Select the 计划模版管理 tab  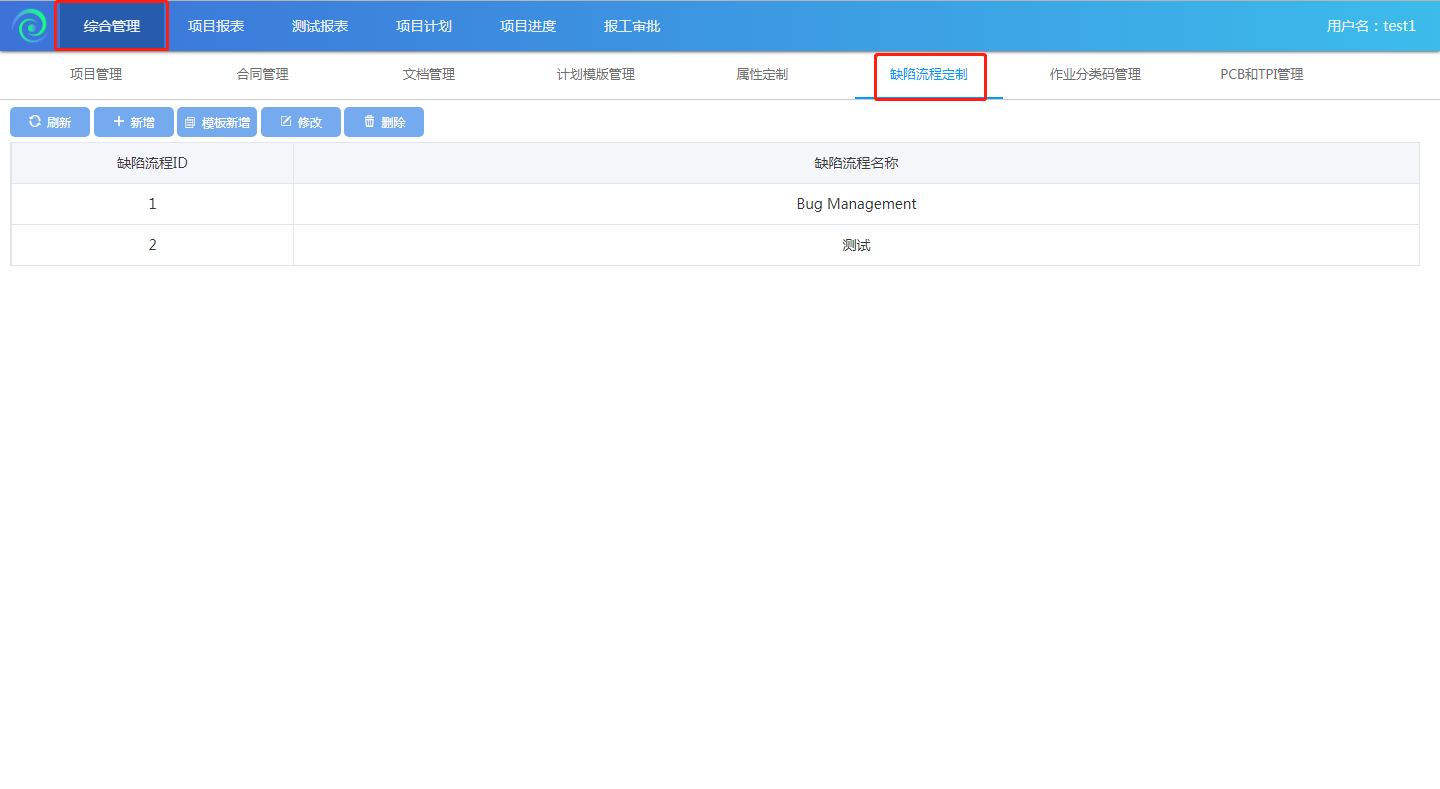click(596, 75)
